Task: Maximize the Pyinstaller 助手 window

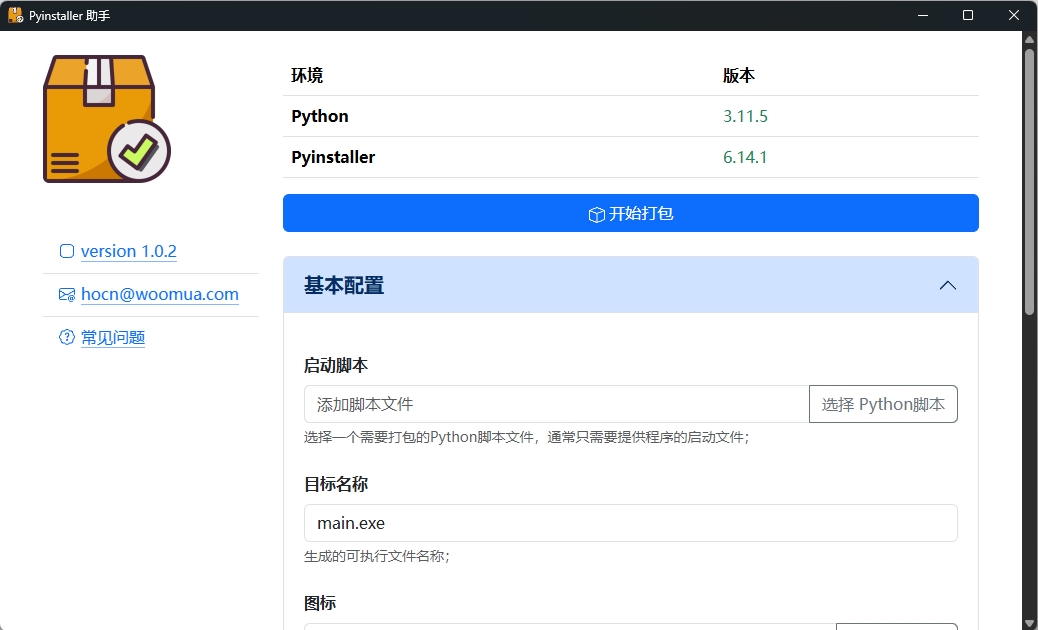Action: tap(968, 15)
